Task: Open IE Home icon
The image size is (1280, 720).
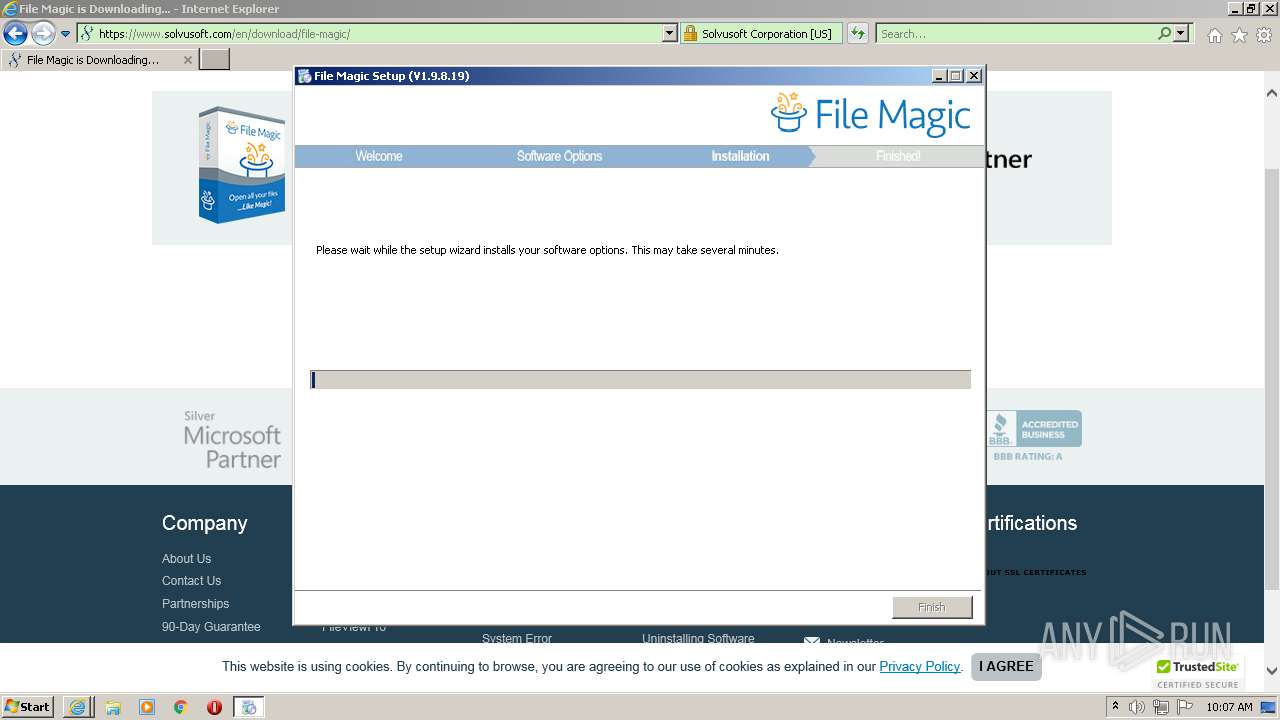Action: pyautogui.click(x=1214, y=35)
